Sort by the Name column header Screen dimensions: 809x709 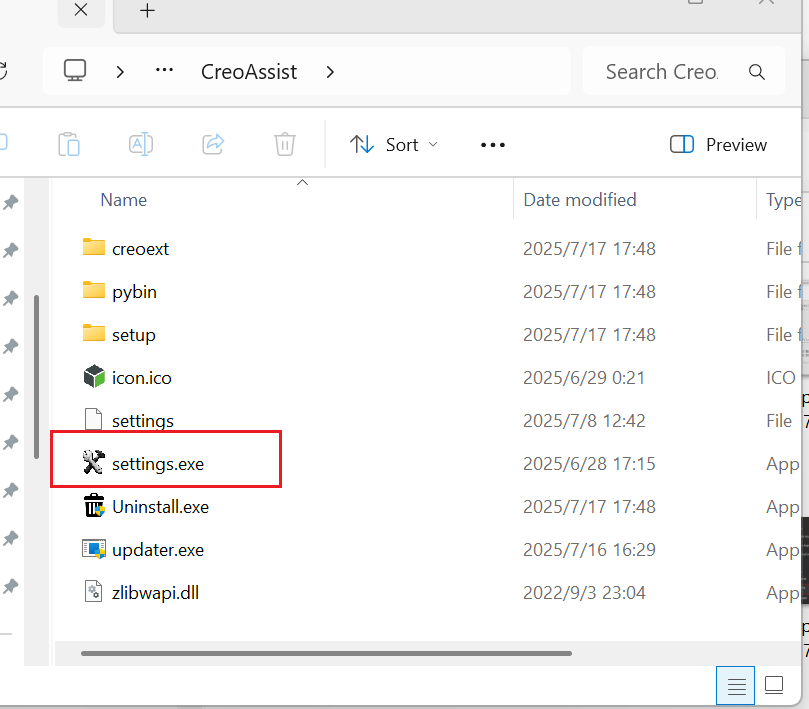pos(124,200)
